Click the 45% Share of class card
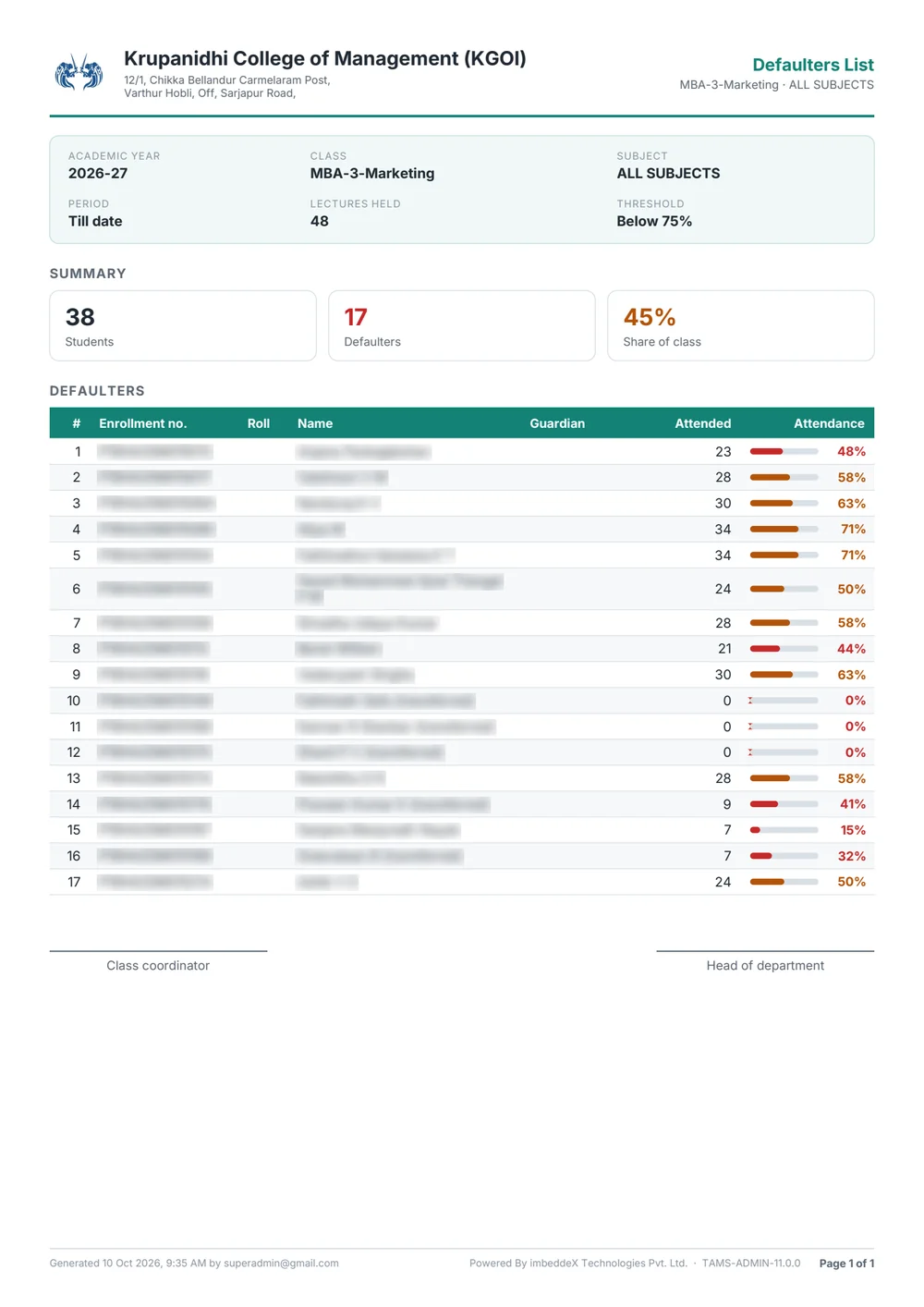Image resolution: width=924 pixels, height=1307 pixels. [741, 325]
